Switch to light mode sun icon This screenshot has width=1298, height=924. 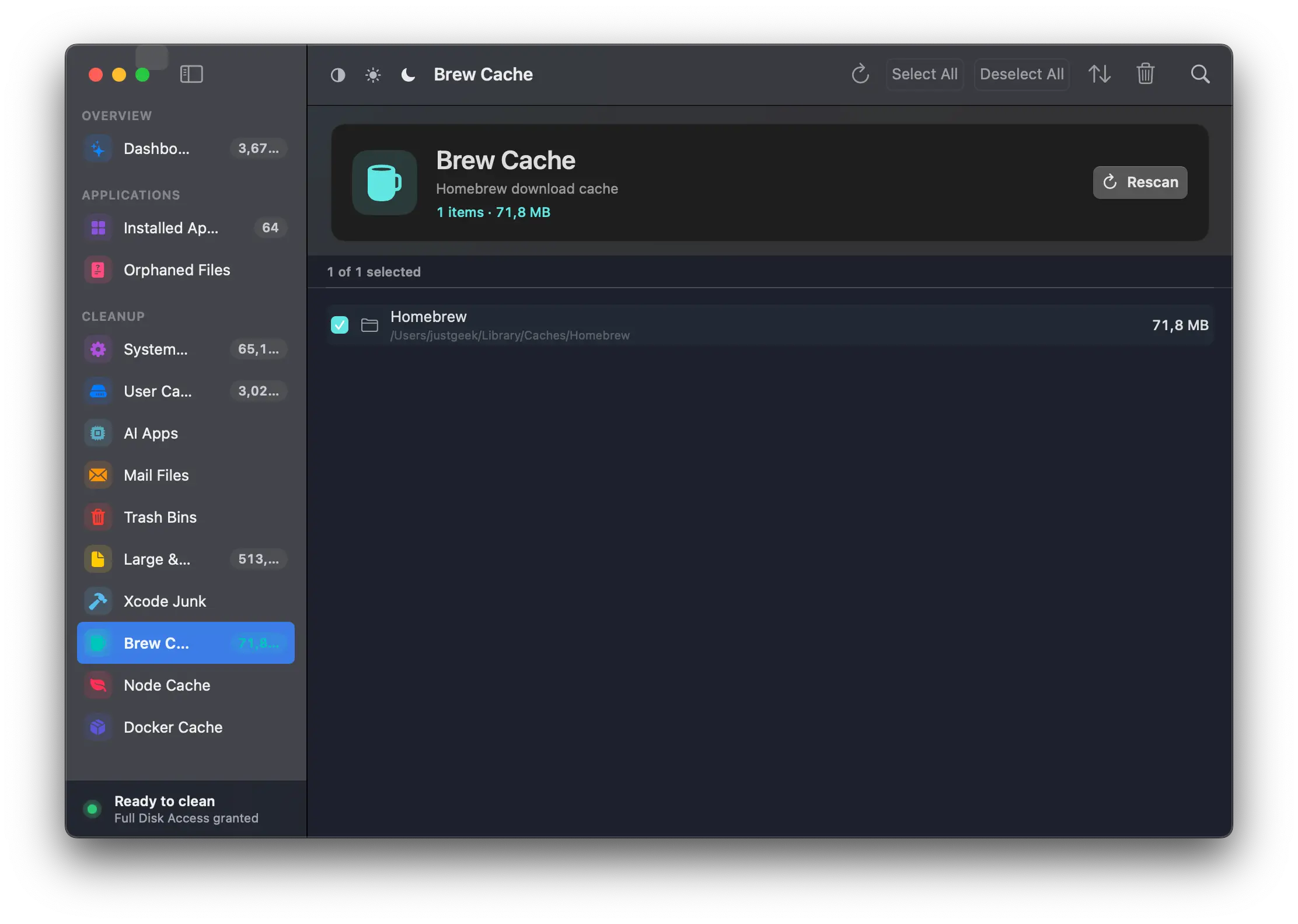coord(373,75)
